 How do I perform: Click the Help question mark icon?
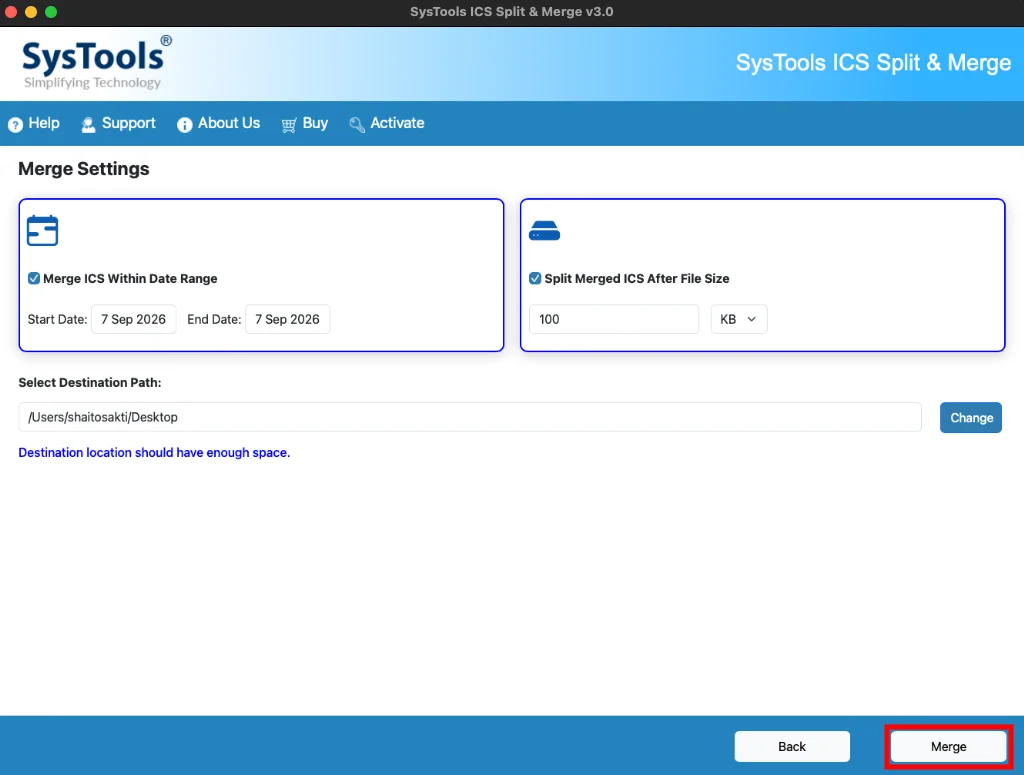(15, 124)
